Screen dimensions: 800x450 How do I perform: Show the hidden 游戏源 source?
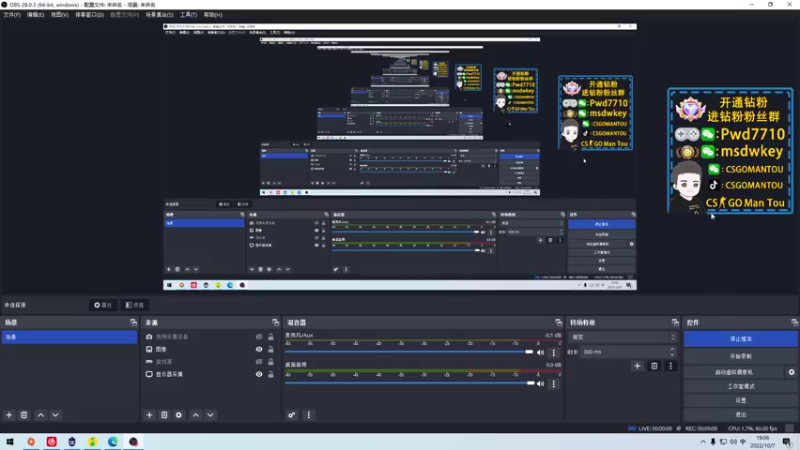259,362
